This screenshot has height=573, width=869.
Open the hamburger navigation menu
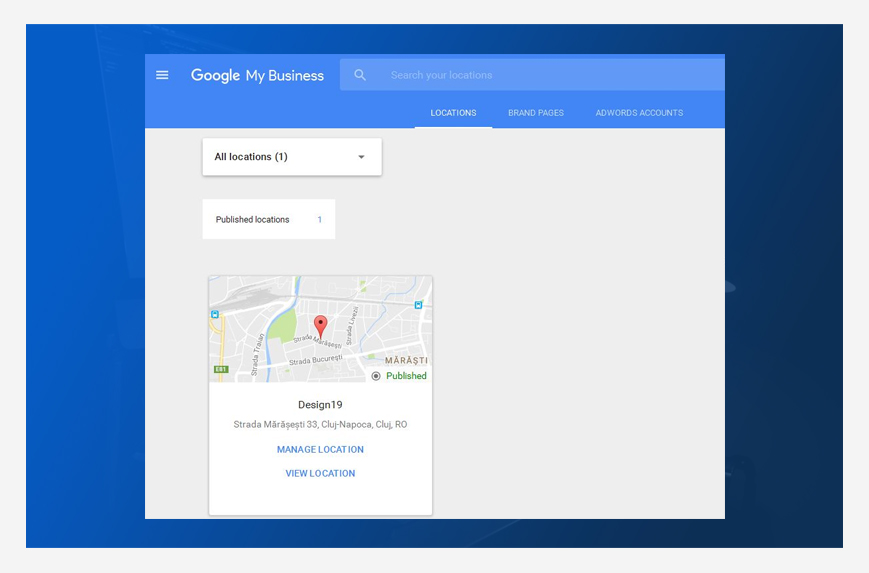[x=162, y=75]
